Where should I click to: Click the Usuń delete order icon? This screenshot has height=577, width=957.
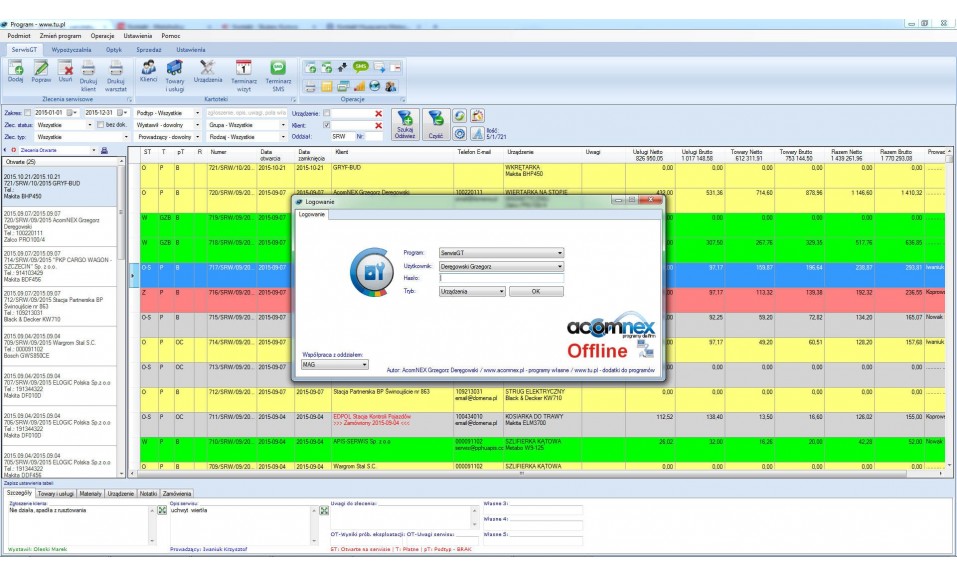(x=65, y=73)
